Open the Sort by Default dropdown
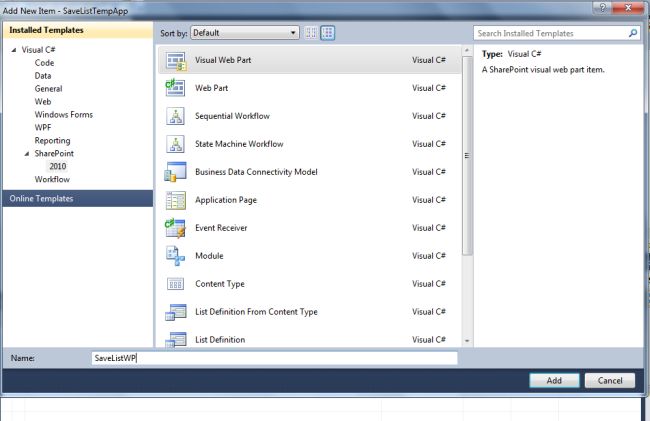 pyautogui.click(x=245, y=33)
